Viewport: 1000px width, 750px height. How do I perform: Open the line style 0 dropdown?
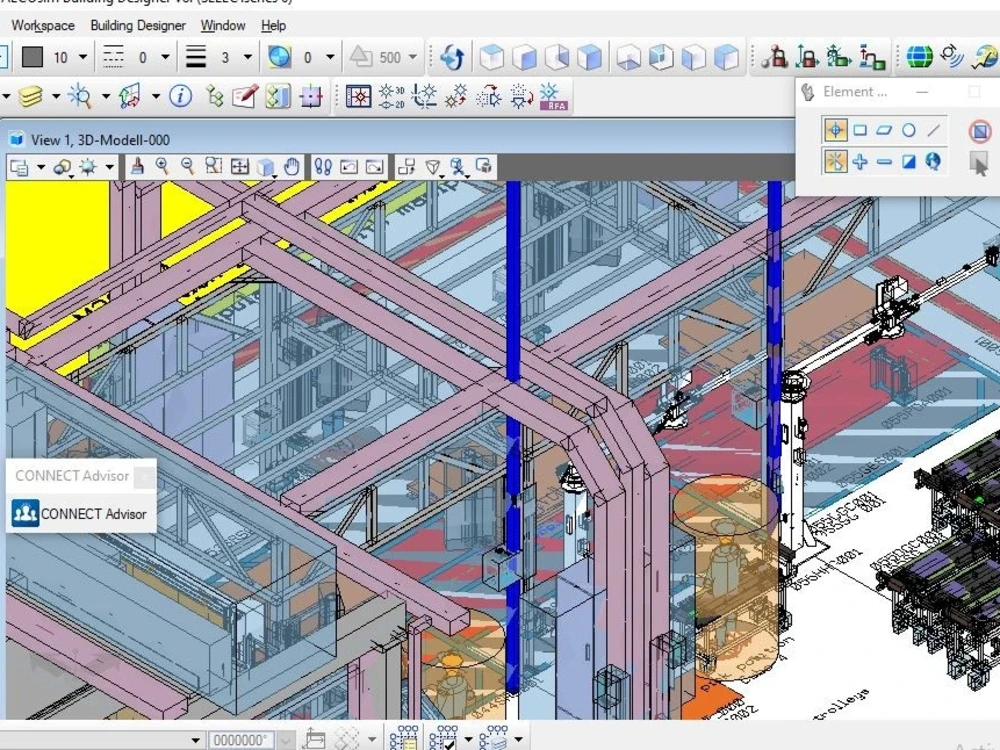(165, 57)
